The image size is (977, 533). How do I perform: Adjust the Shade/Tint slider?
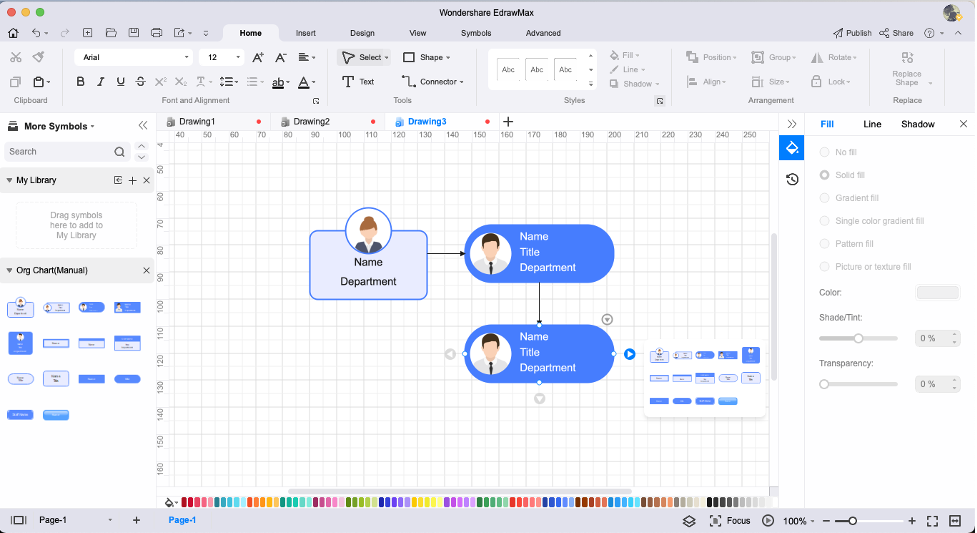coord(858,339)
